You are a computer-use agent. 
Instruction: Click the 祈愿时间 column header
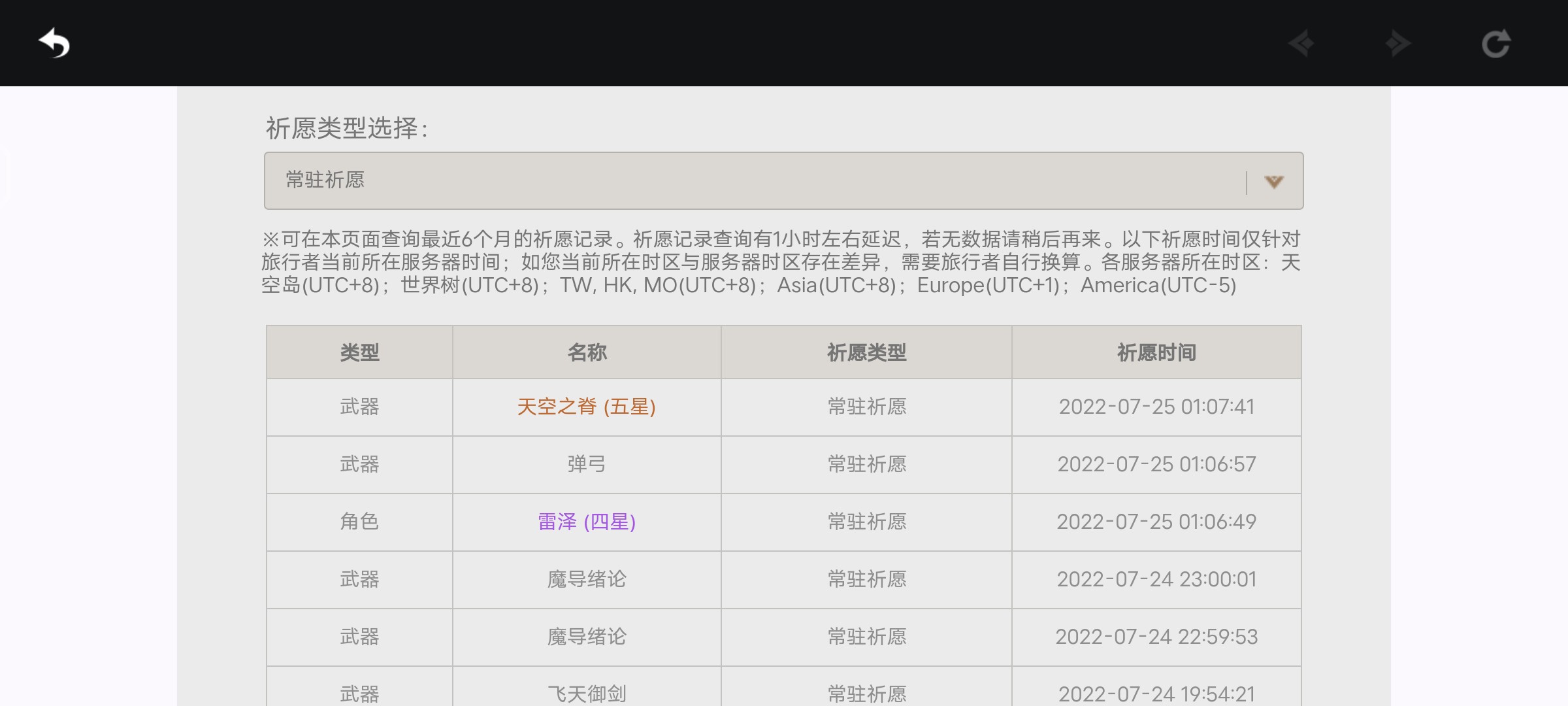tap(1156, 353)
